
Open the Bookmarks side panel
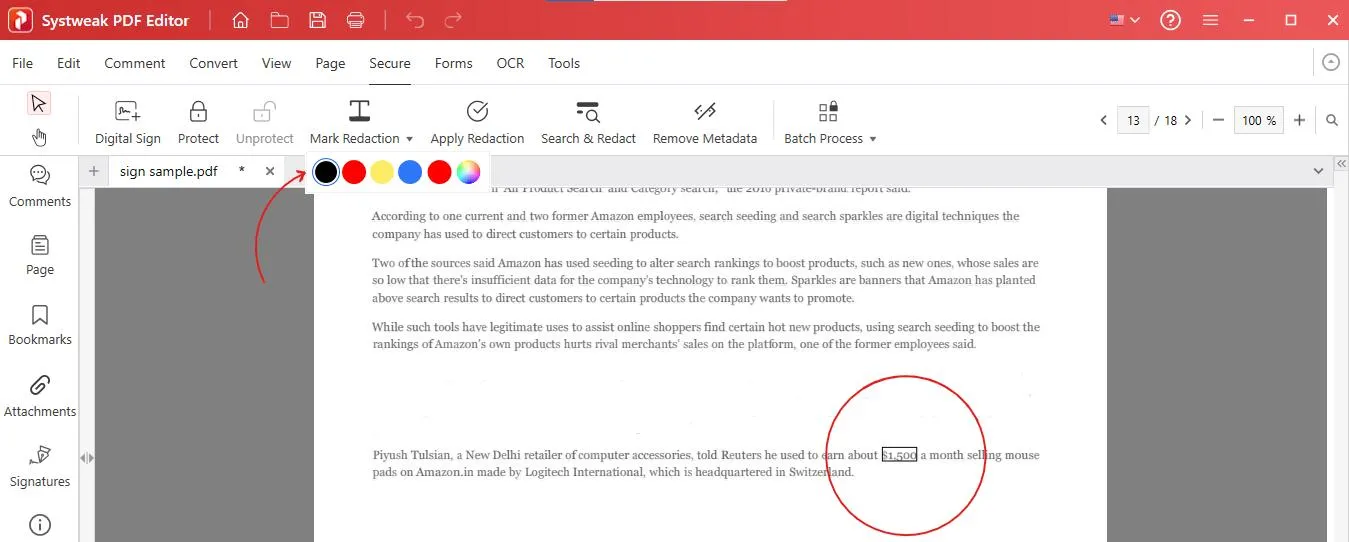[40, 325]
